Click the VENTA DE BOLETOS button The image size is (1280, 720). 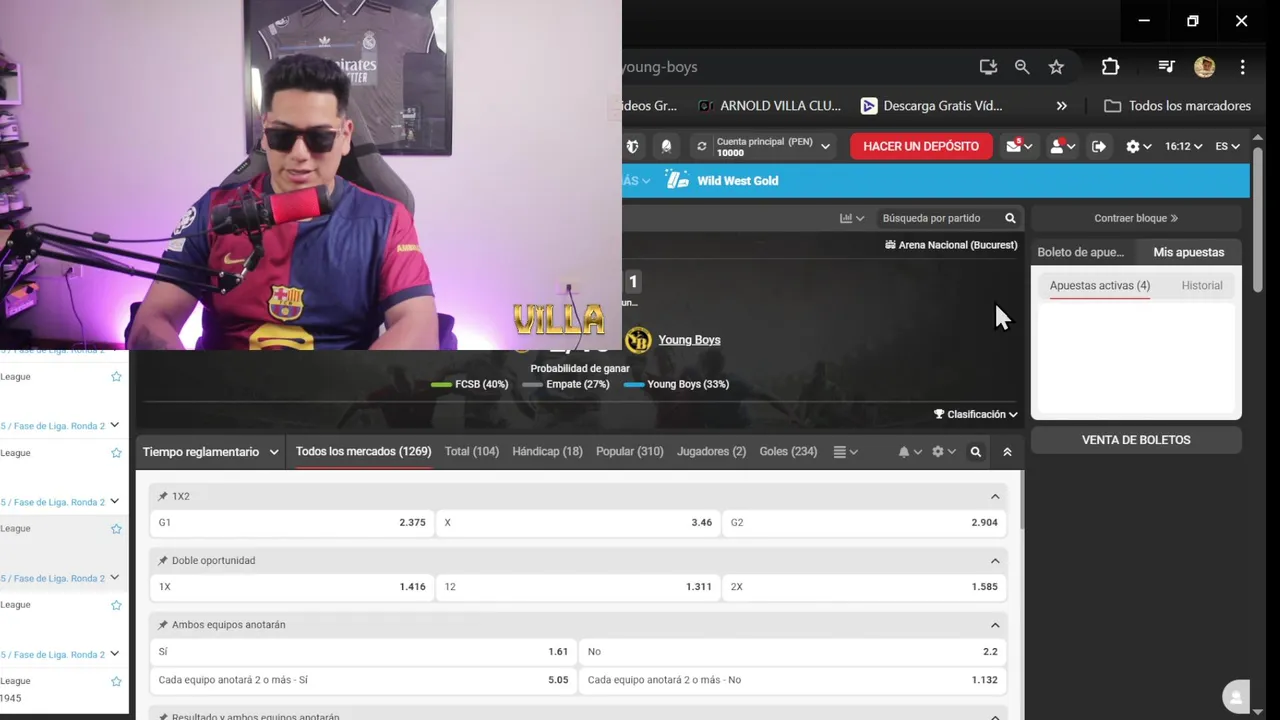[1136, 440]
